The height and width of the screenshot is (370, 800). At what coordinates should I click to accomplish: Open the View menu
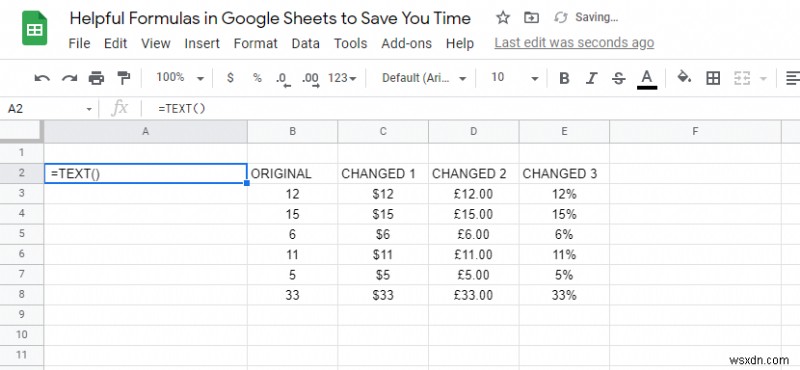[x=156, y=43]
